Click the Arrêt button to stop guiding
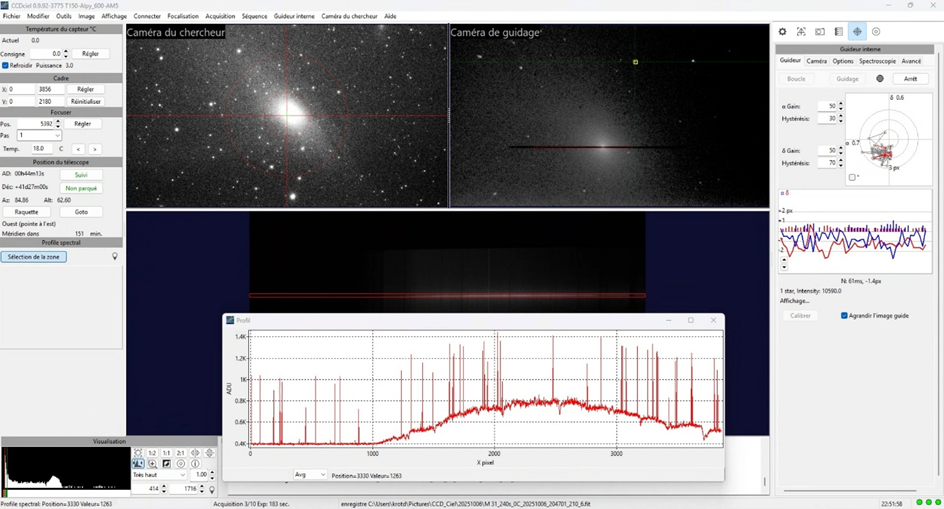The width and height of the screenshot is (944, 509). pyautogui.click(x=910, y=79)
